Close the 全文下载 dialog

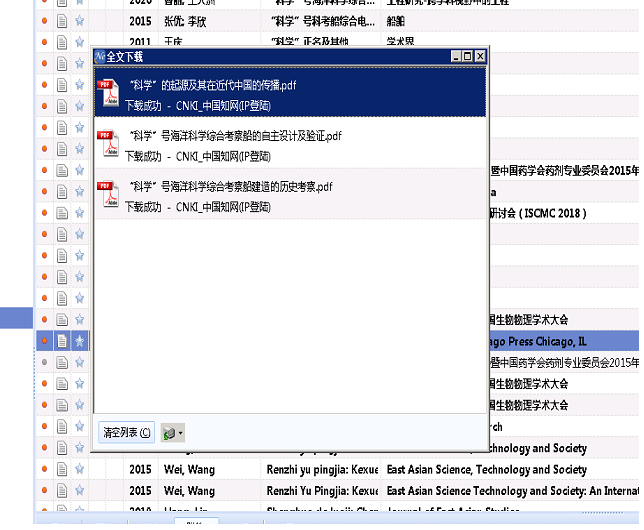click(x=480, y=56)
